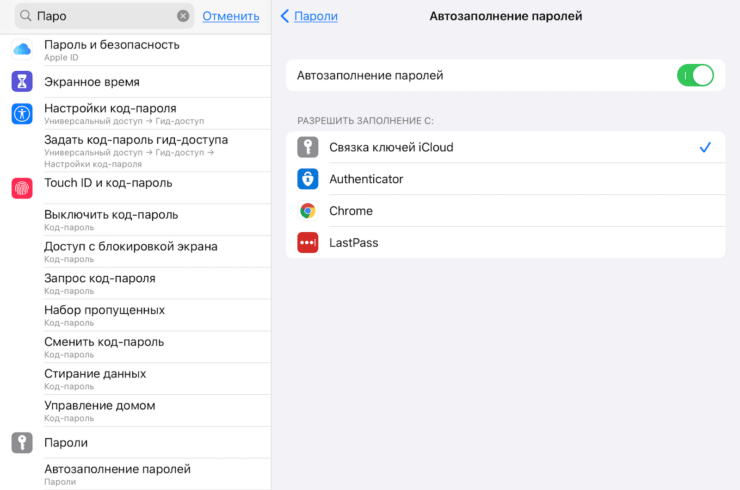Tap the search field containing Паро

tap(104, 16)
